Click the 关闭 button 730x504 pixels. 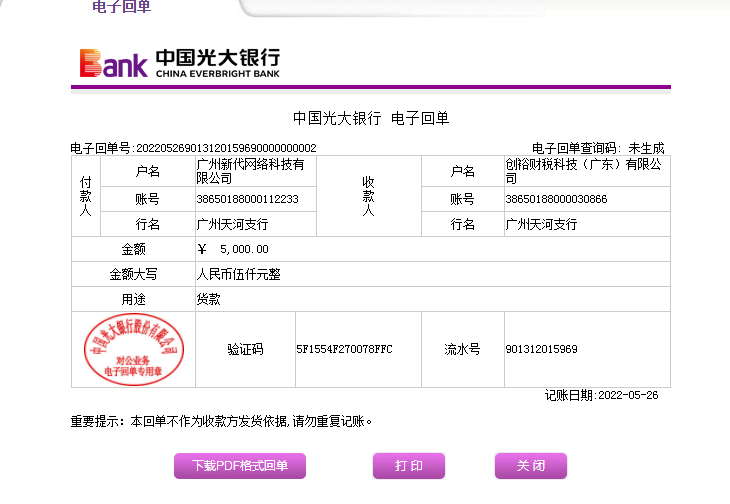(x=531, y=466)
